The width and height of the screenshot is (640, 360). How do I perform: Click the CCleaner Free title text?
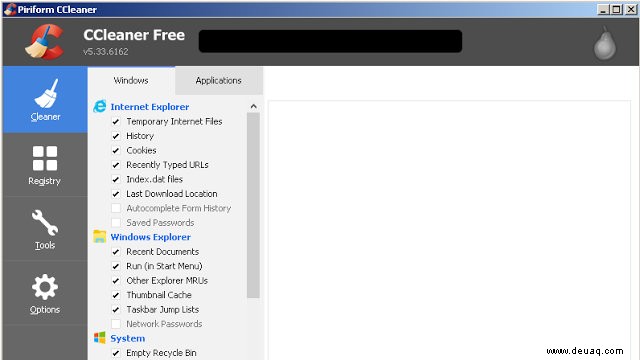click(134, 35)
